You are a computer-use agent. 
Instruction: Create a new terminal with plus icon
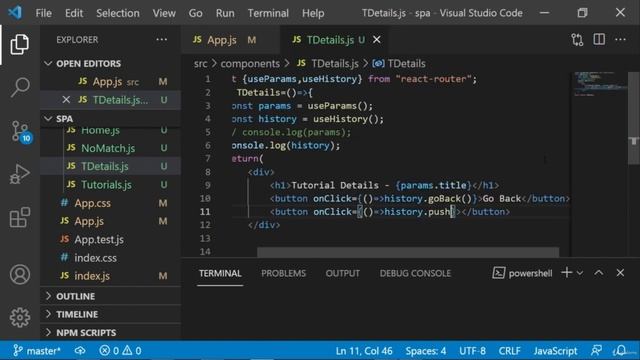click(567, 273)
